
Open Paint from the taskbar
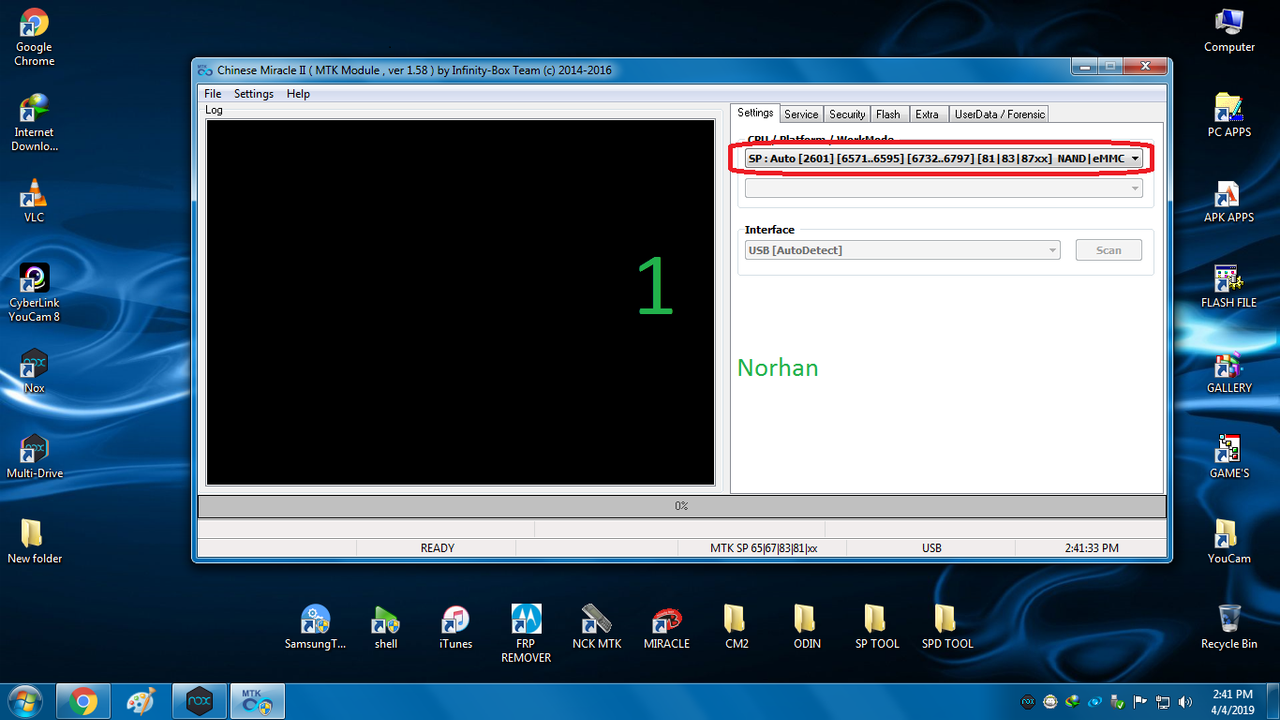point(141,702)
